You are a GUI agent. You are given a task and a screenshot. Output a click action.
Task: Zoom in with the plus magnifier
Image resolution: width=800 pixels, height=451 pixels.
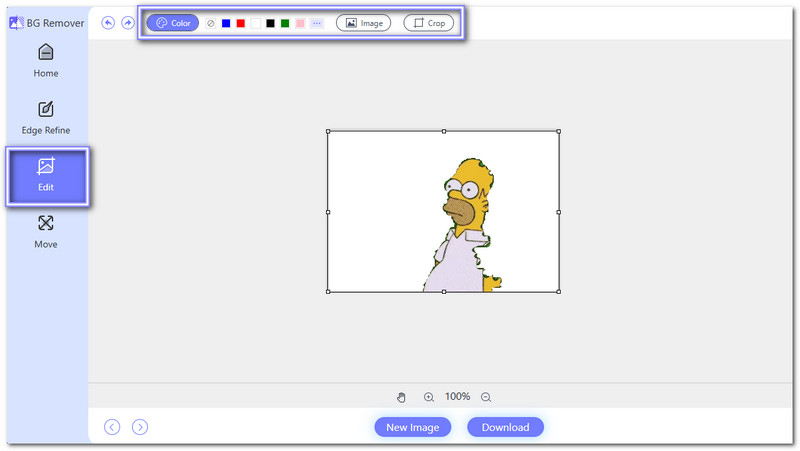(429, 397)
